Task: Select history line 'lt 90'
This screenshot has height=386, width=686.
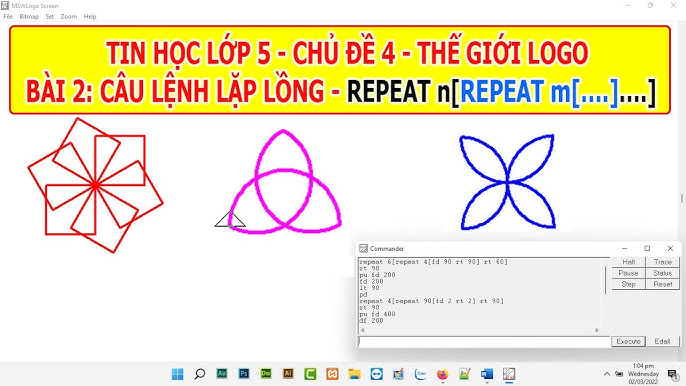Action: click(x=369, y=288)
